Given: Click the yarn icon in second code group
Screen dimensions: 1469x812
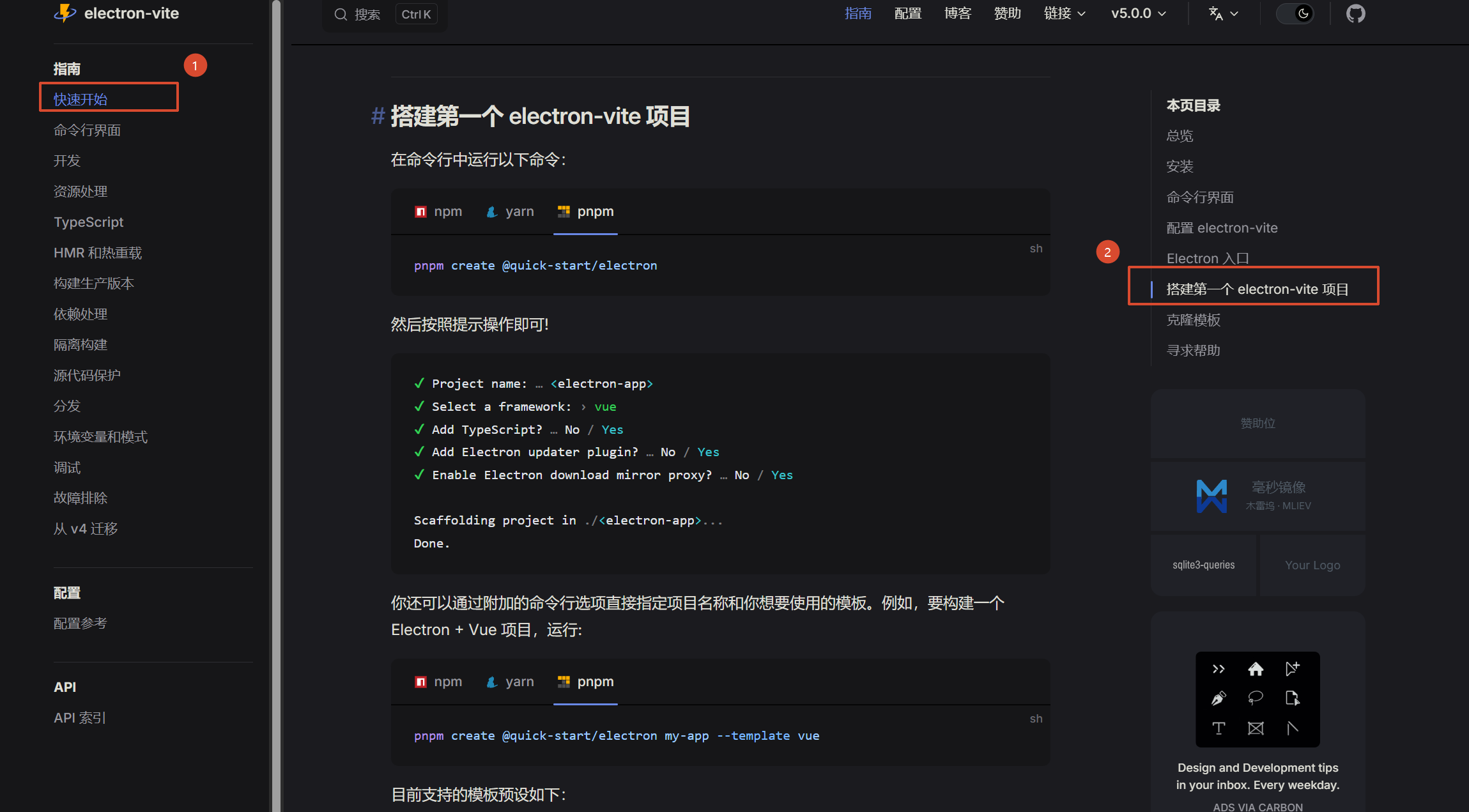Looking at the screenshot, I should [492, 682].
